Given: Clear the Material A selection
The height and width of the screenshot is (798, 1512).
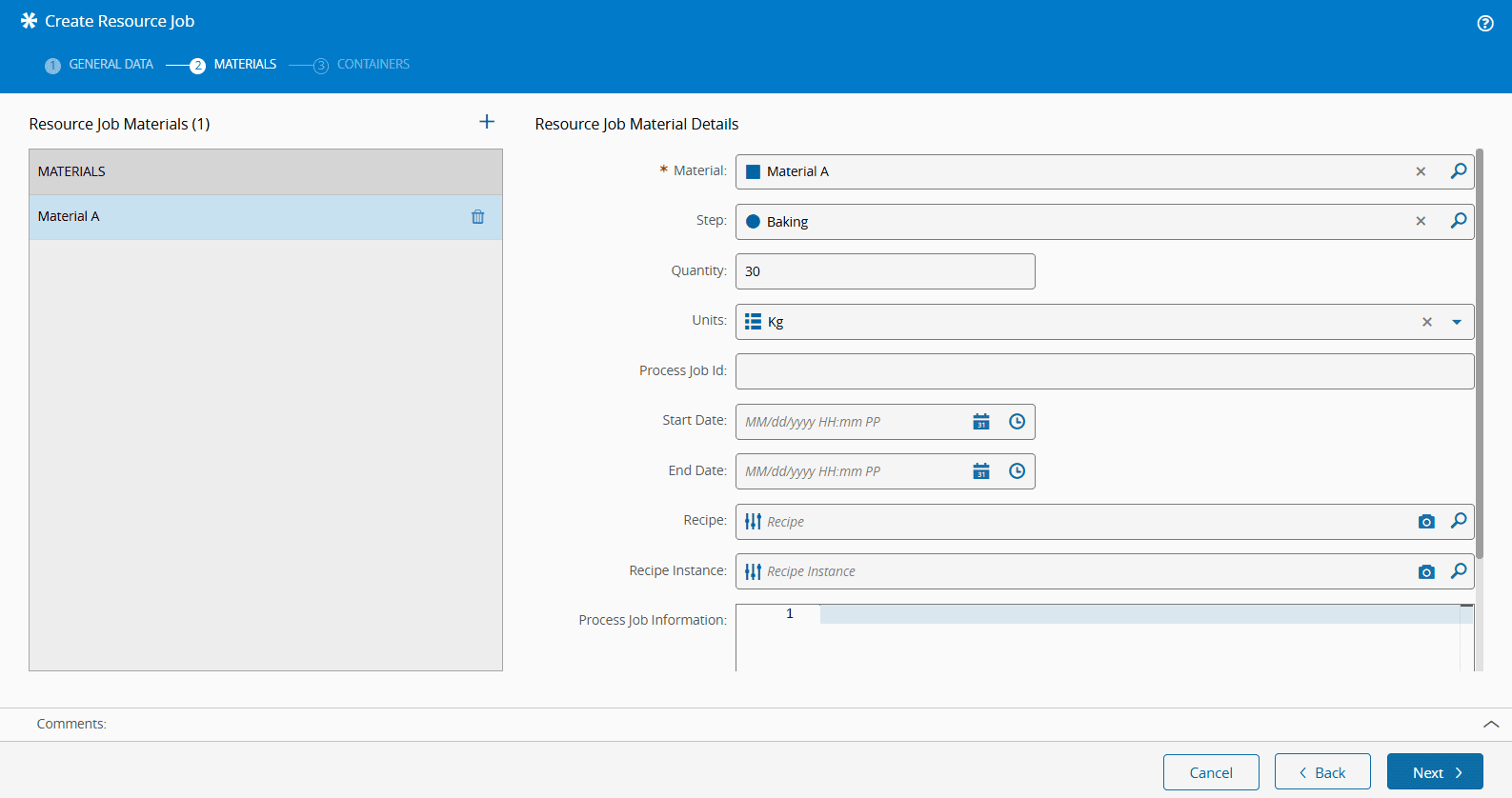Looking at the screenshot, I should click(x=1420, y=171).
